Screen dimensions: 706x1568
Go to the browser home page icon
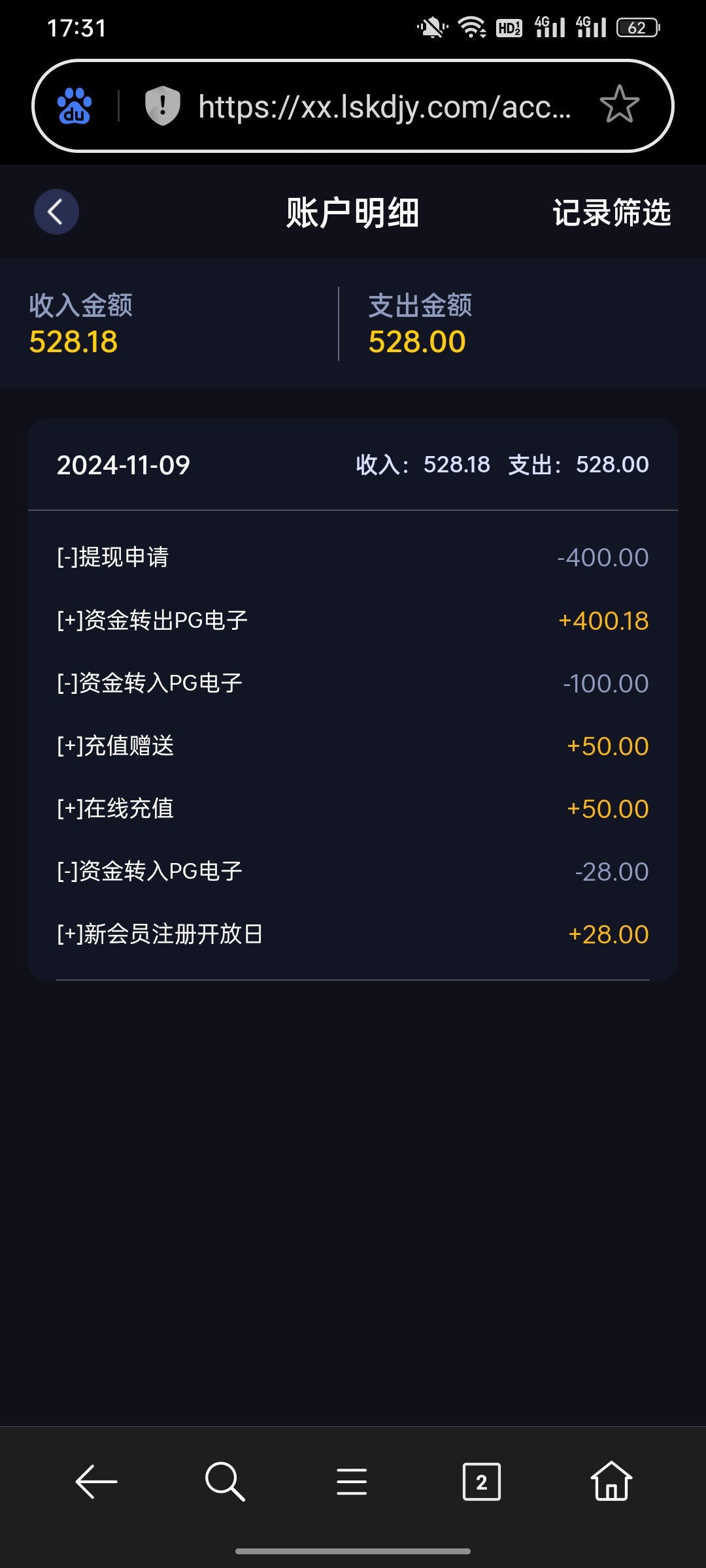tap(611, 1481)
